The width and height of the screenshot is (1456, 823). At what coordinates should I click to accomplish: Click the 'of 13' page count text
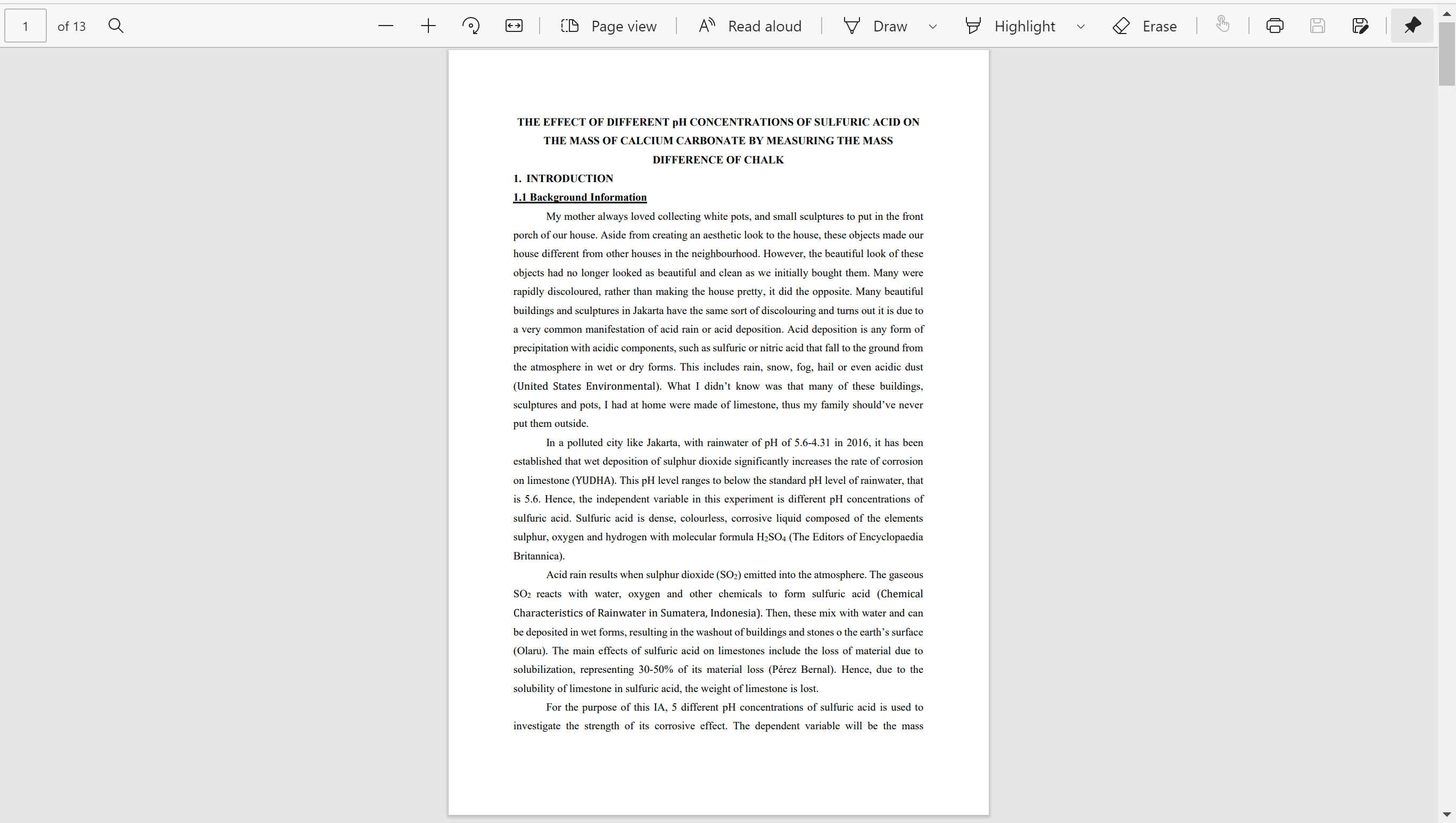point(72,26)
